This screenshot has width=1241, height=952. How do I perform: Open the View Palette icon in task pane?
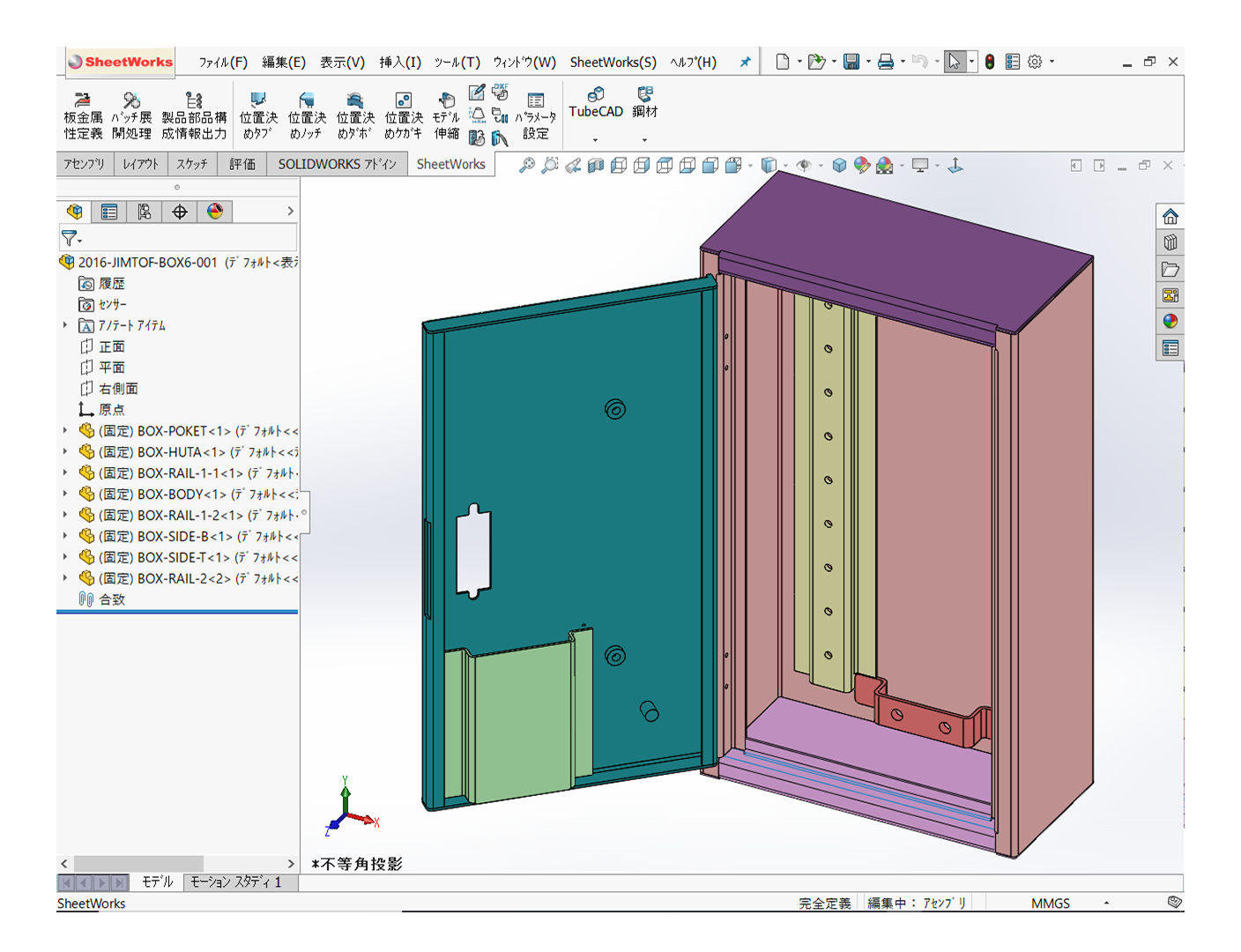coord(1170,295)
